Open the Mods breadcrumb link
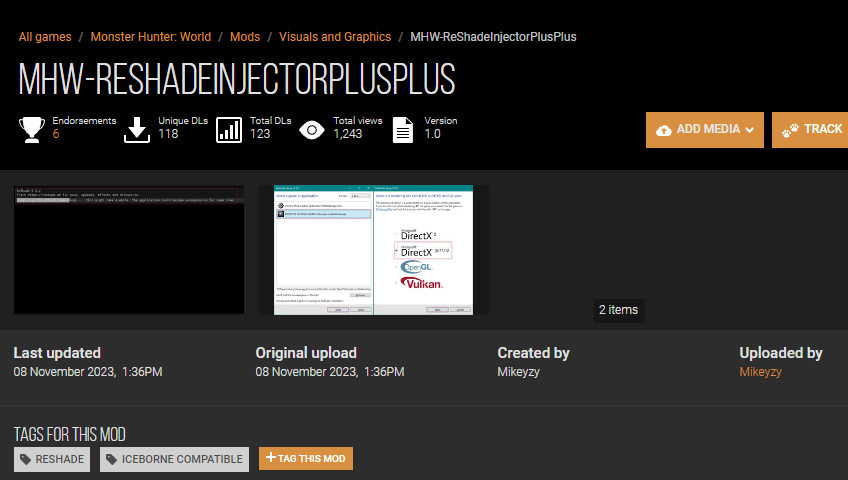Viewport: 848px width, 480px height. 245,37
